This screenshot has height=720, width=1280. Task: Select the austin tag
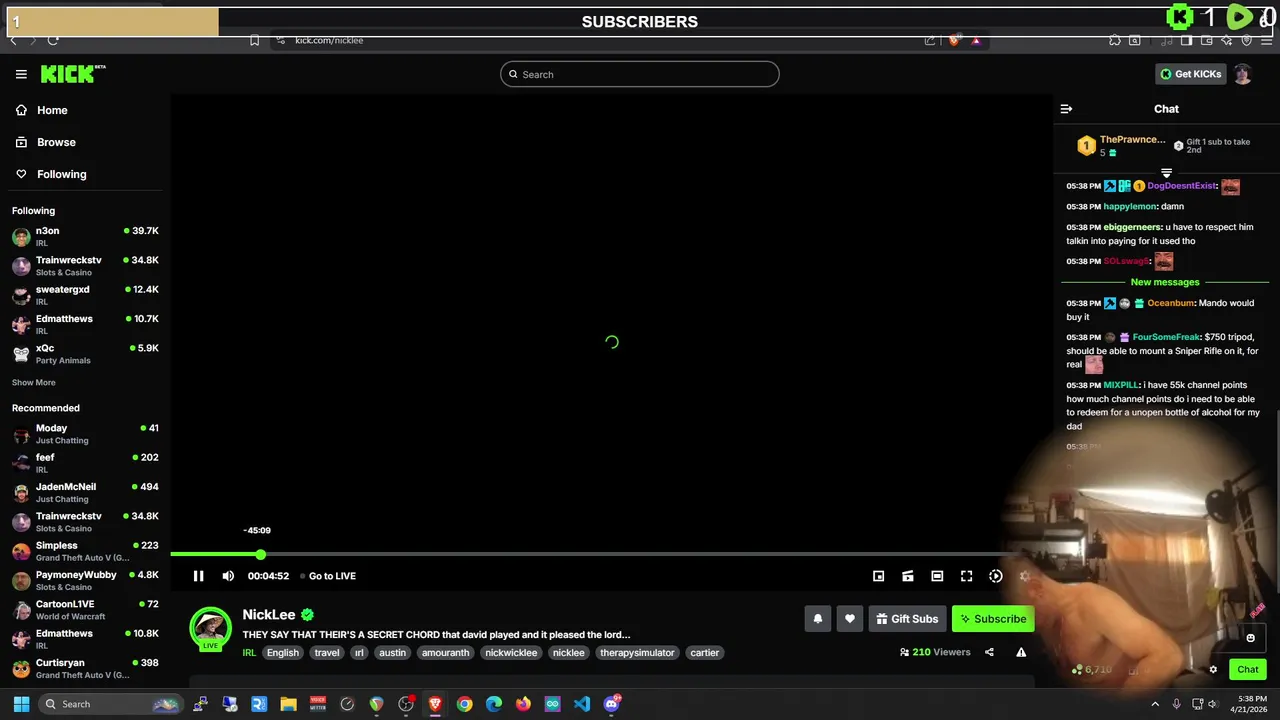click(392, 653)
